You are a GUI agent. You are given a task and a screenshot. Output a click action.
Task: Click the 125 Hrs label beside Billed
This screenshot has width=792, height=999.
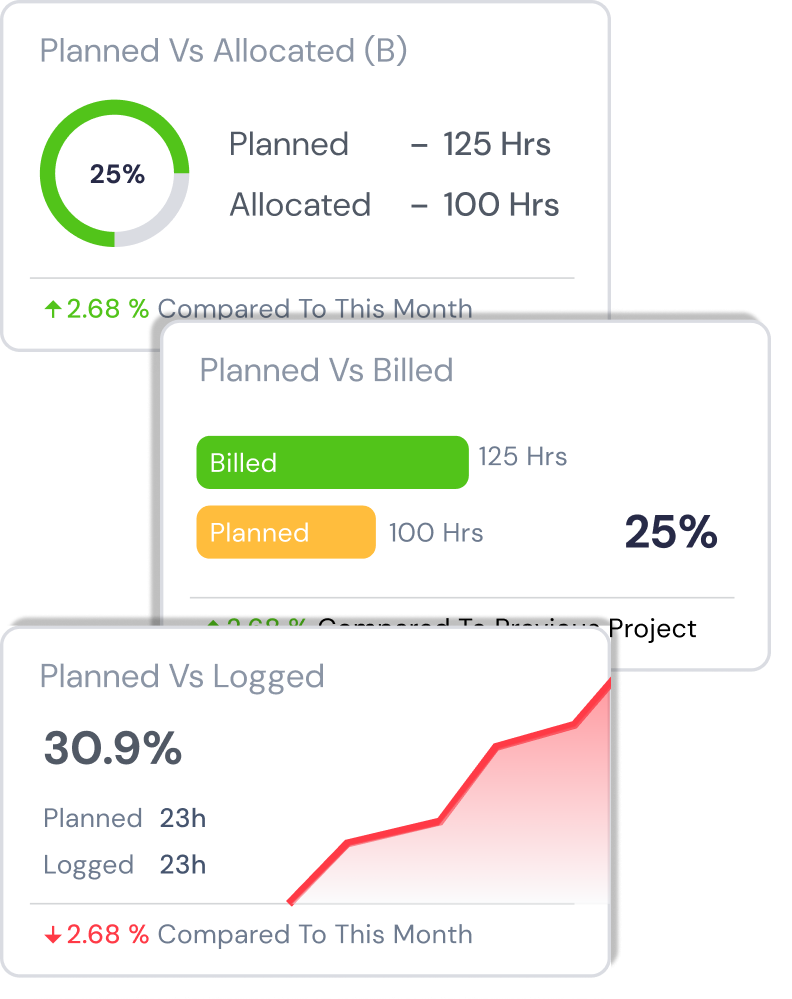[x=522, y=457]
